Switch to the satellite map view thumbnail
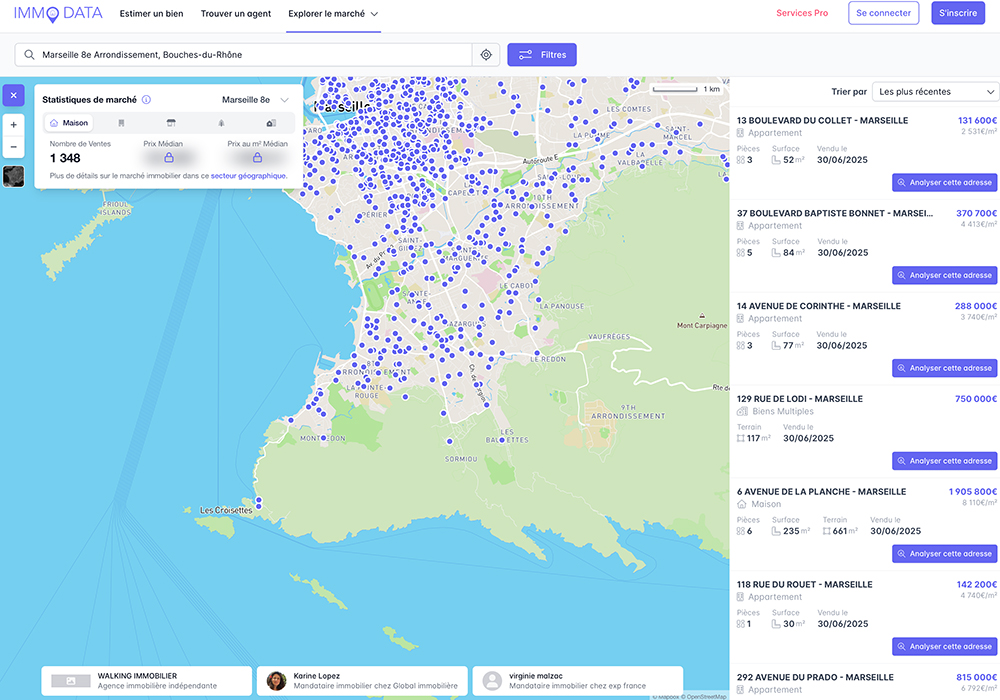 (14, 176)
